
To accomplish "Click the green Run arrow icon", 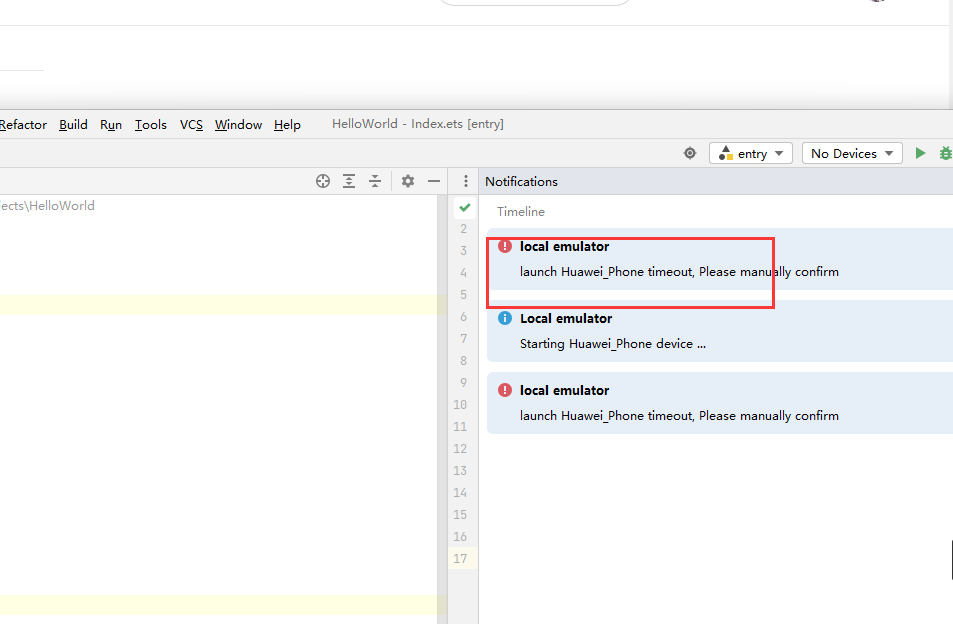I will click(x=920, y=153).
